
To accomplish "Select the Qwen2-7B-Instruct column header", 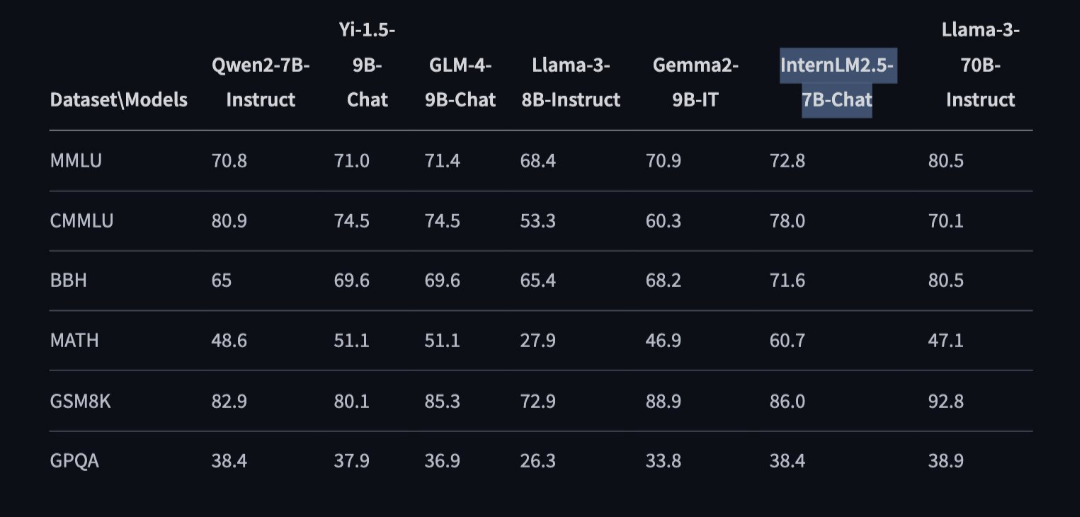I will (x=260, y=83).
